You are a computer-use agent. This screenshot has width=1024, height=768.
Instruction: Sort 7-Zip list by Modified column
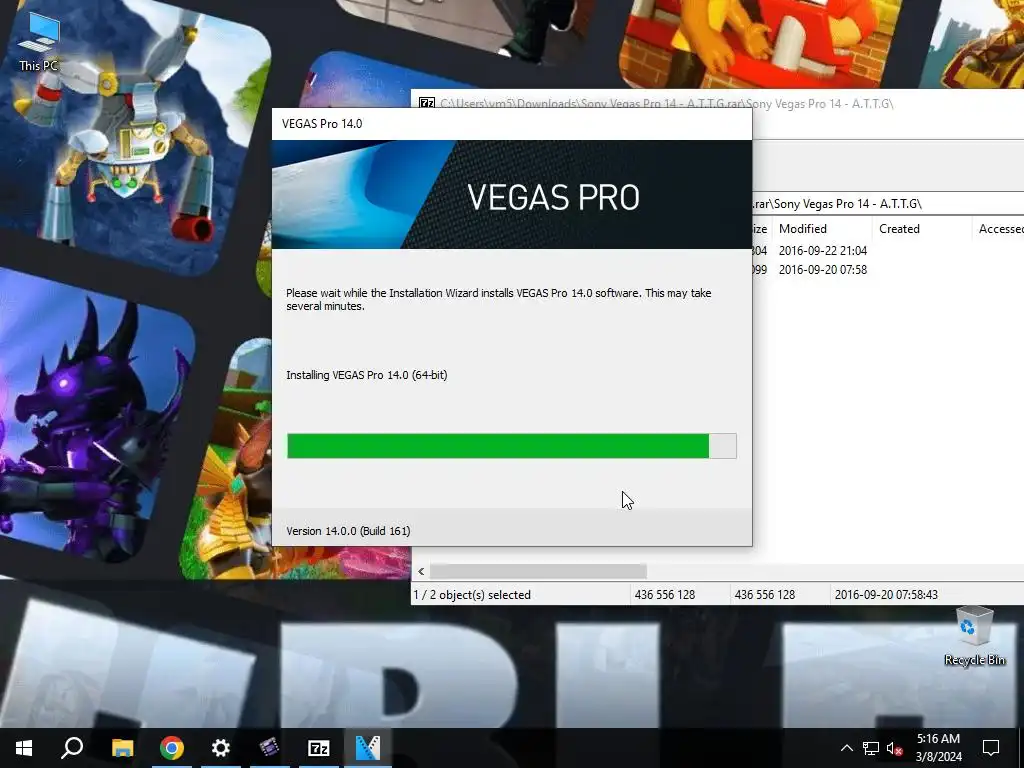pos(822,229)
